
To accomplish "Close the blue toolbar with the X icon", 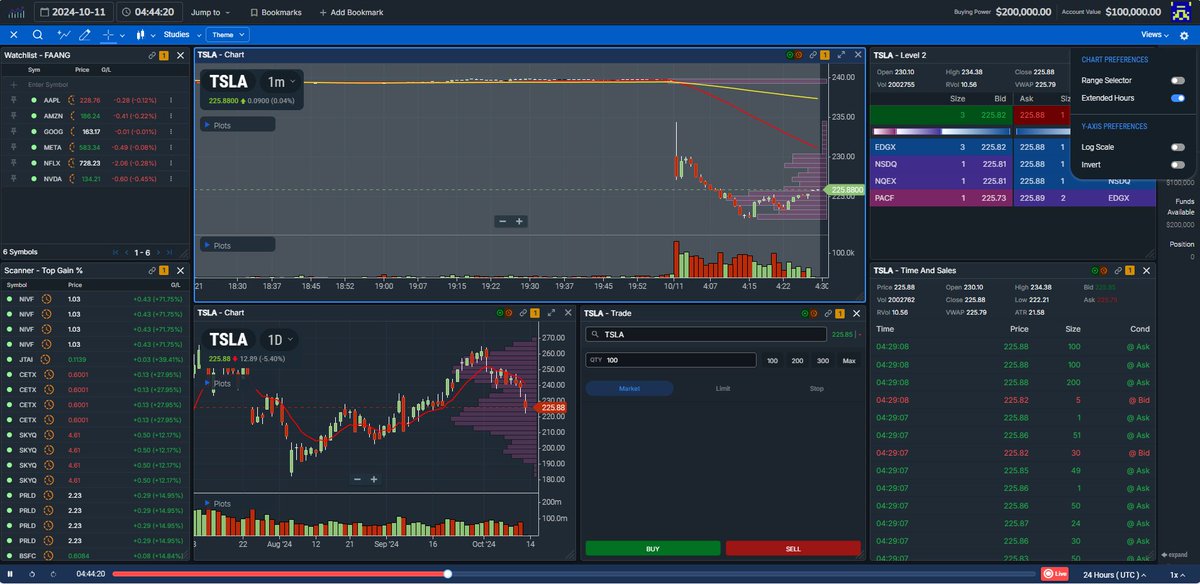I will (13, 34).
